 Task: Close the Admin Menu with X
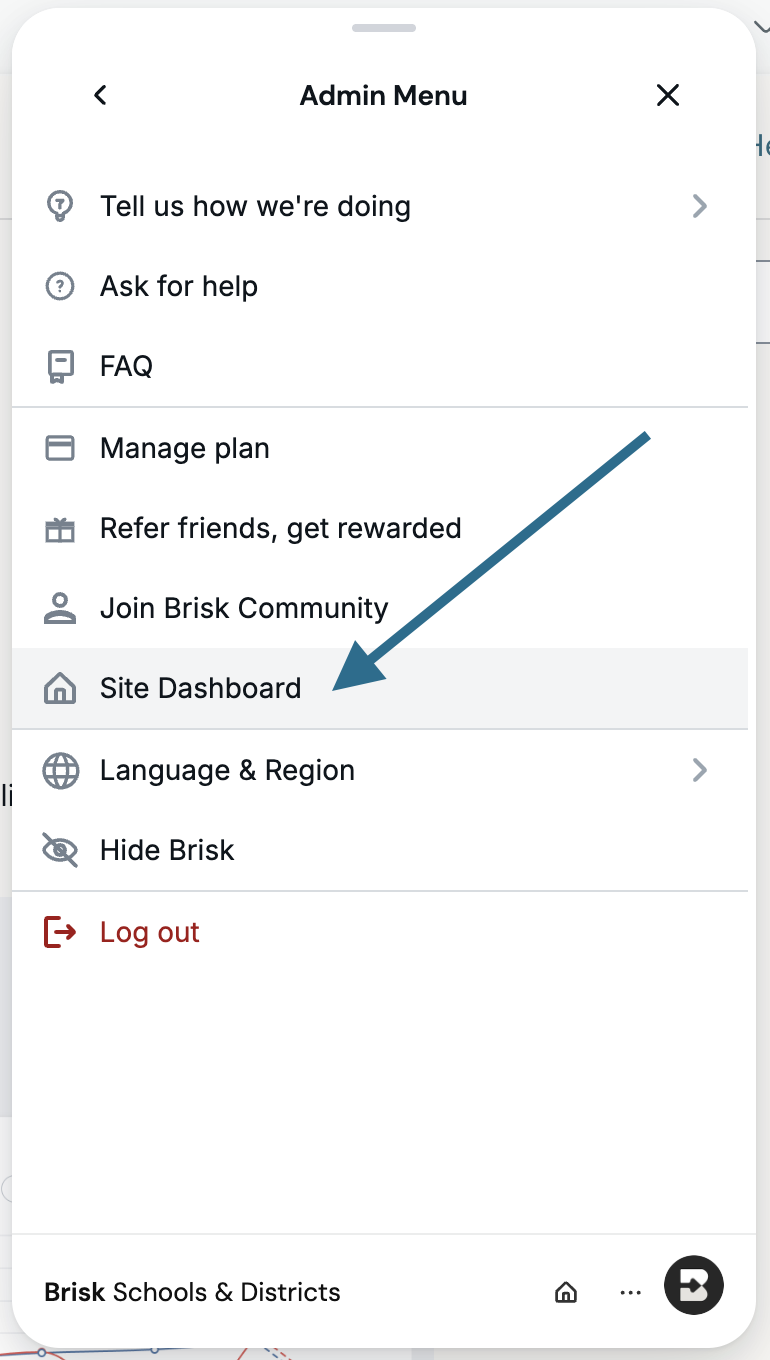click(668, 95)
